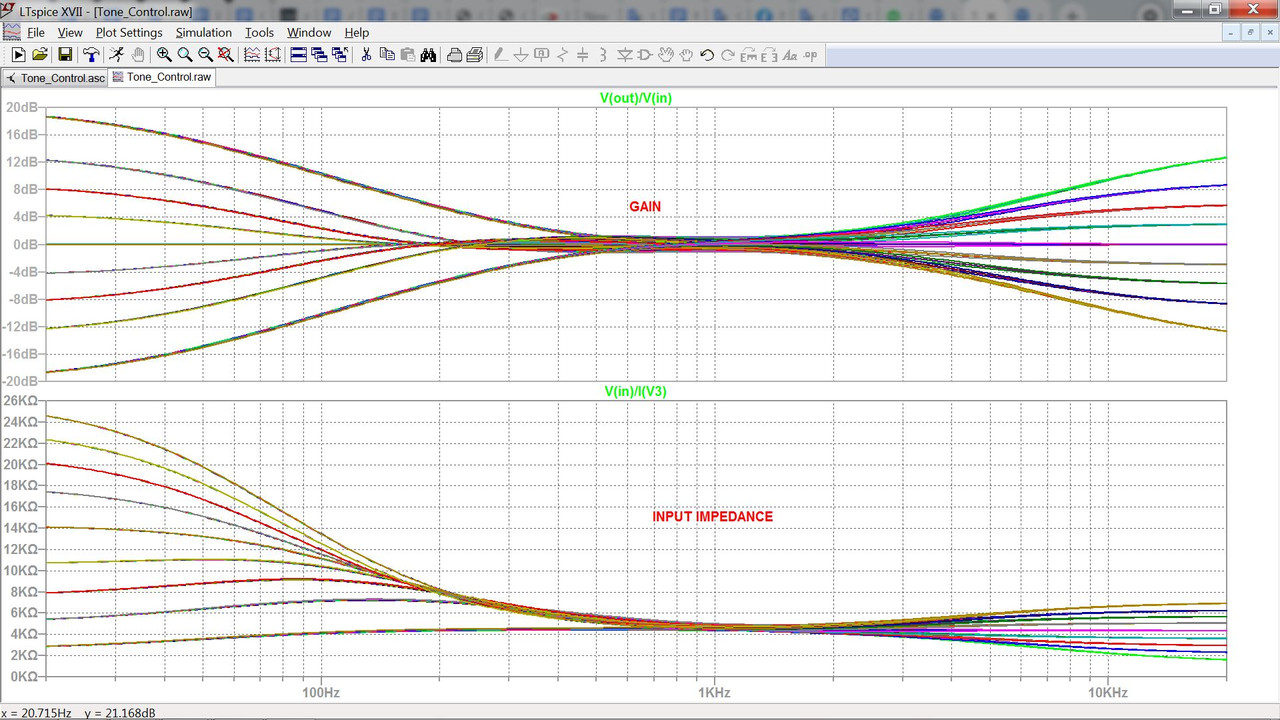Halt the simulation with the hand icon

pos(138,55)
